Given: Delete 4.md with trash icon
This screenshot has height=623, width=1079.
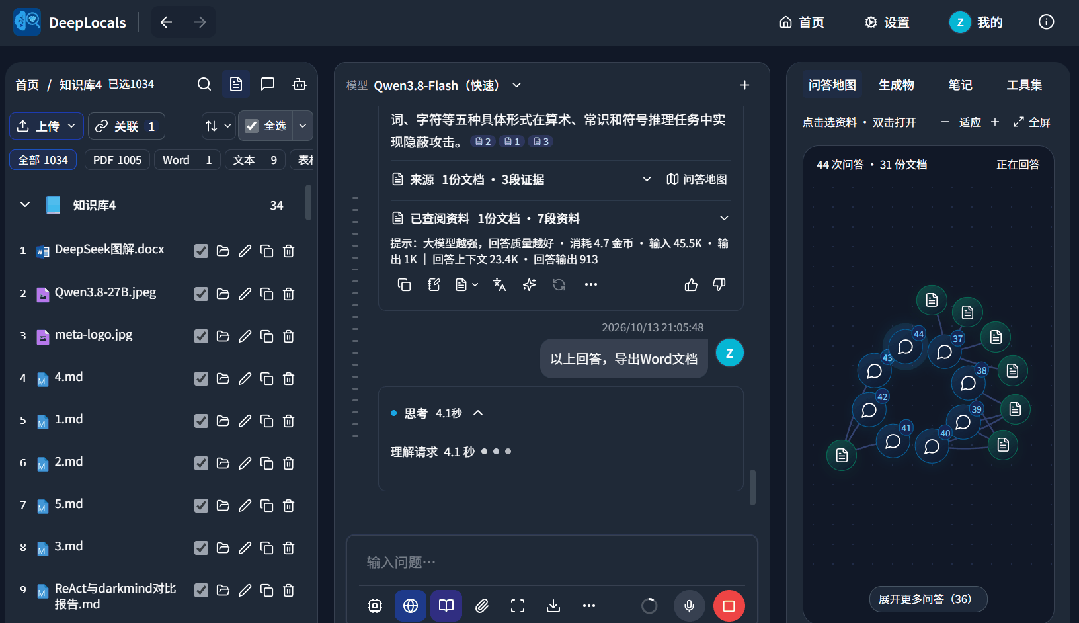Looking at the screenshot, I should [289, 379].
